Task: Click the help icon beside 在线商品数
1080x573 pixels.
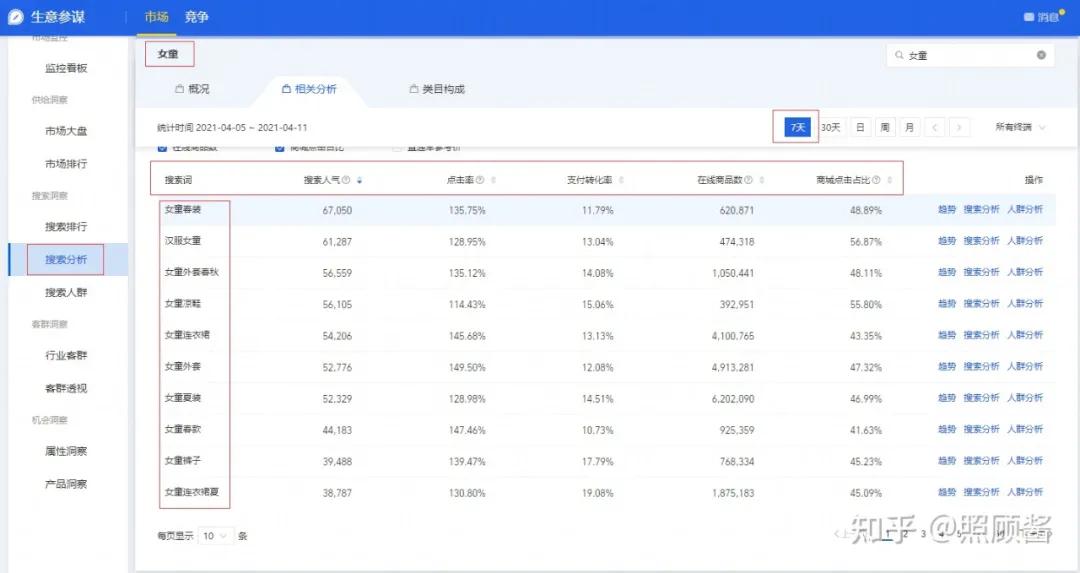Action: (748, 180)
